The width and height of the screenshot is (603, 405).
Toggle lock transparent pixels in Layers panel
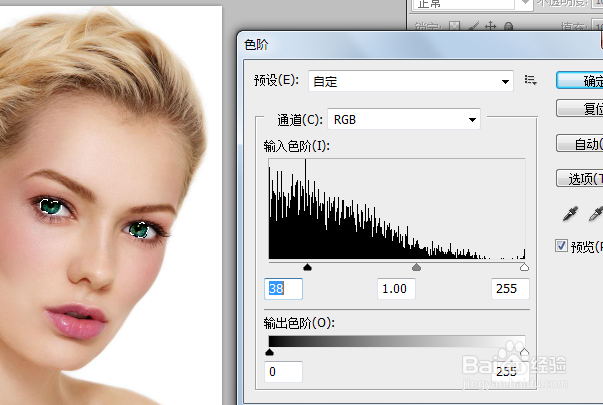455,27
